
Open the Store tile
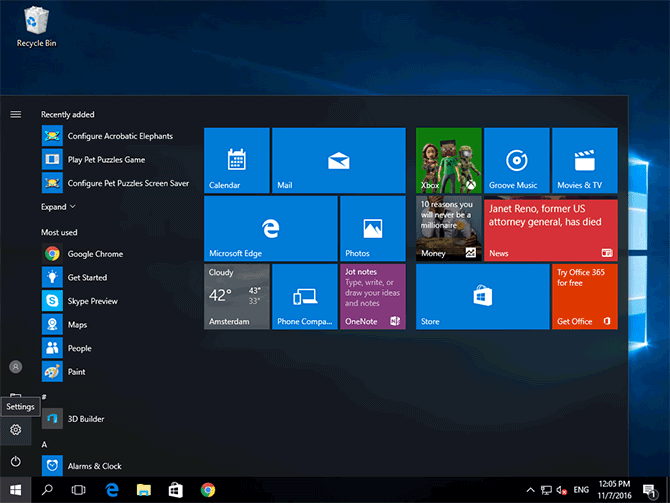tap(482, 297)
